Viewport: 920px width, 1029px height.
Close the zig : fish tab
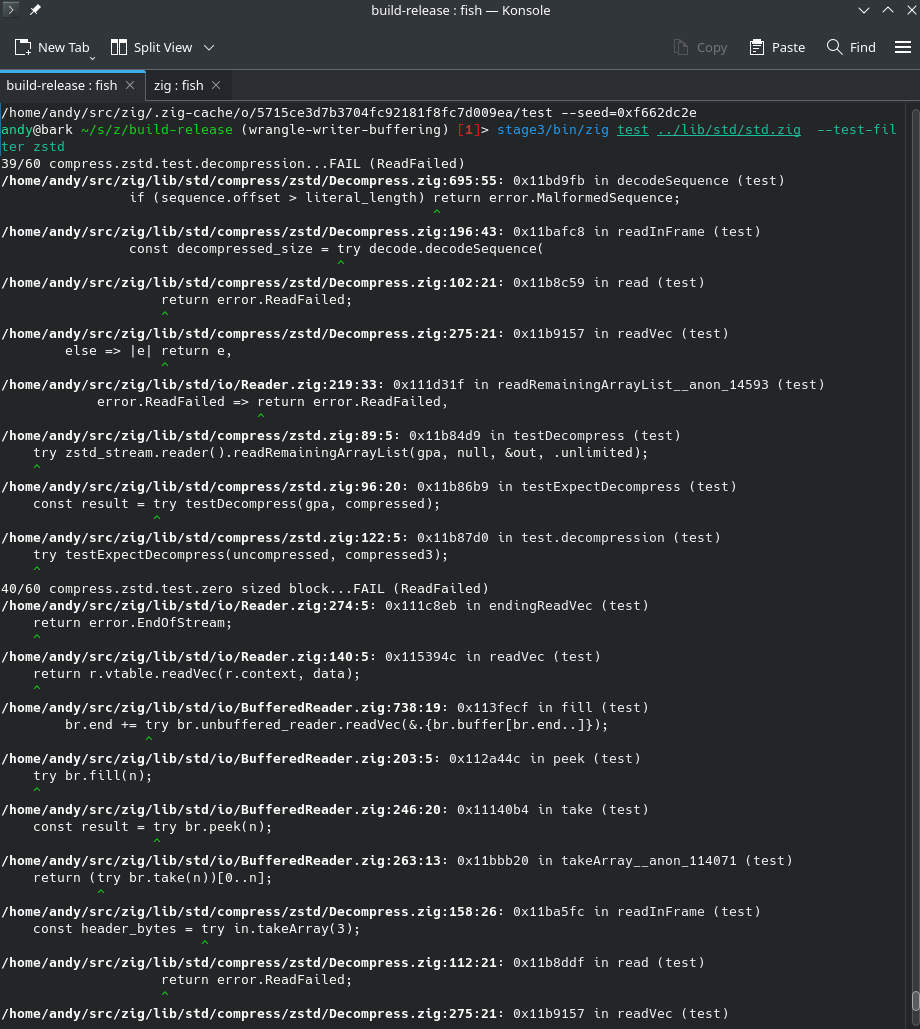[216, 85]
